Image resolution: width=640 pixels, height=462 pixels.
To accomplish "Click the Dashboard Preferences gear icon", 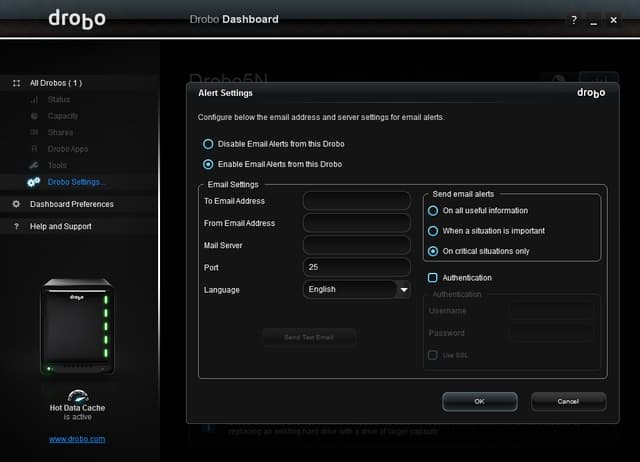I will [x=16, y=204].
